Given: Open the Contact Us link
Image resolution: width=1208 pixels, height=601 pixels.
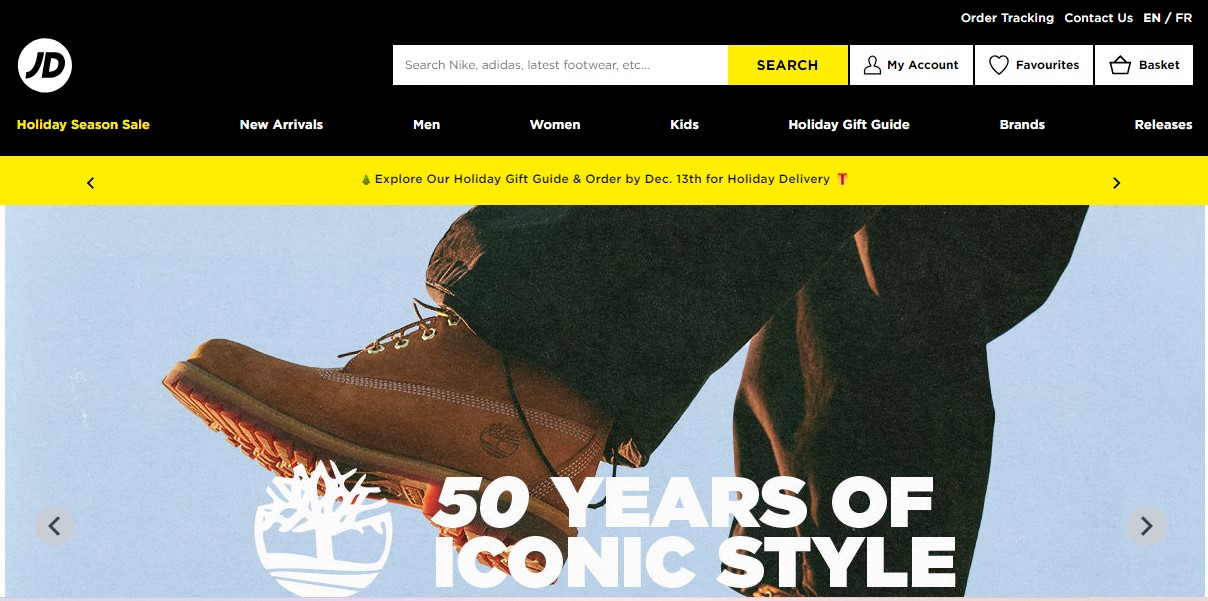Looking at the screenshot, I should click(x=1098, y=18).
